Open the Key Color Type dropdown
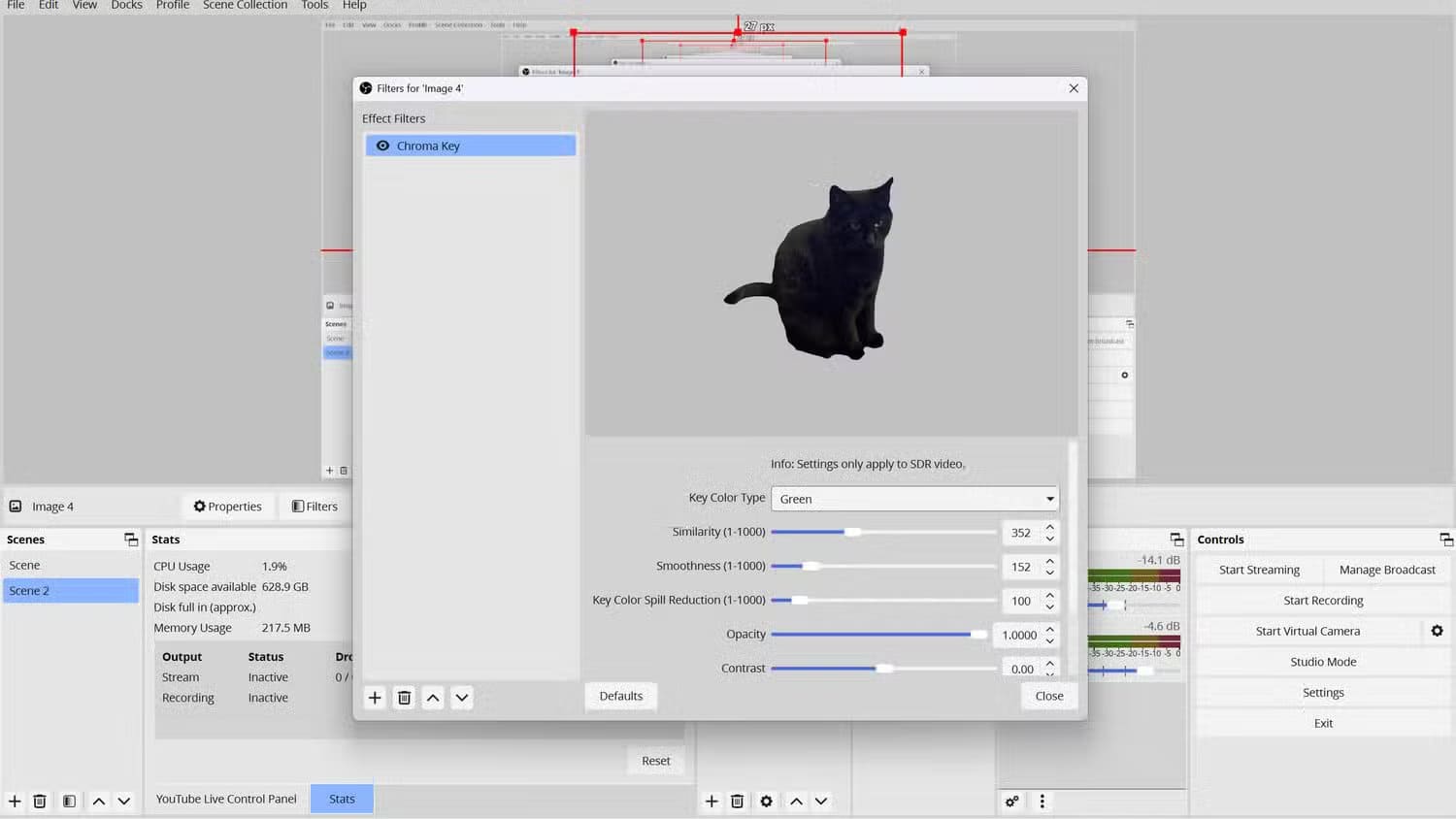Image resolution: width=1456 pixels, height=819 pixels. (914, 499)
